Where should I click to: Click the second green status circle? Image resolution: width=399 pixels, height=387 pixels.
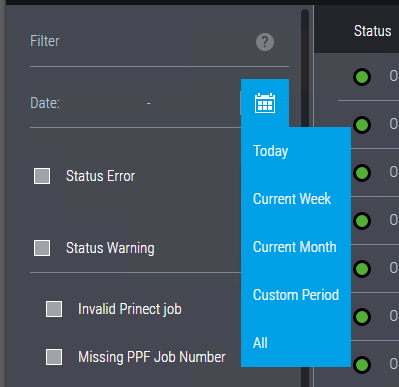point(362,125)
